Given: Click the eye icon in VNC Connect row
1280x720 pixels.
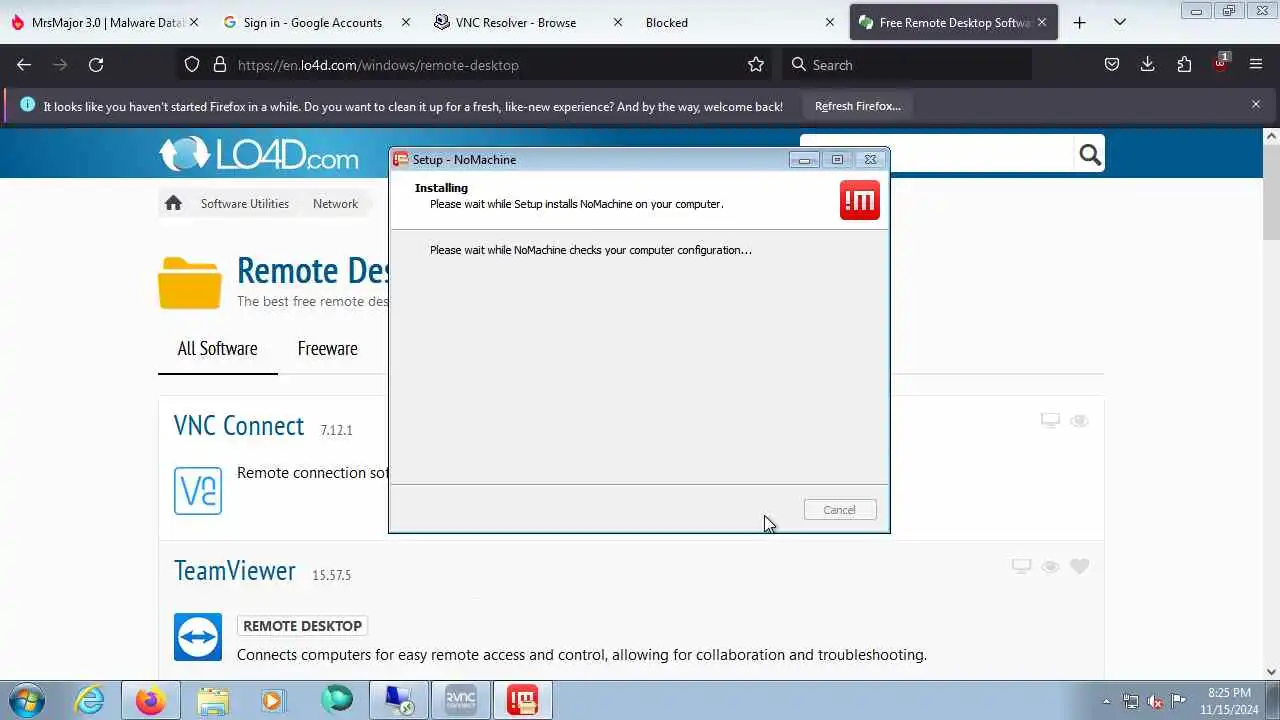Looking at the screenshot, I should coord(1079,421).
